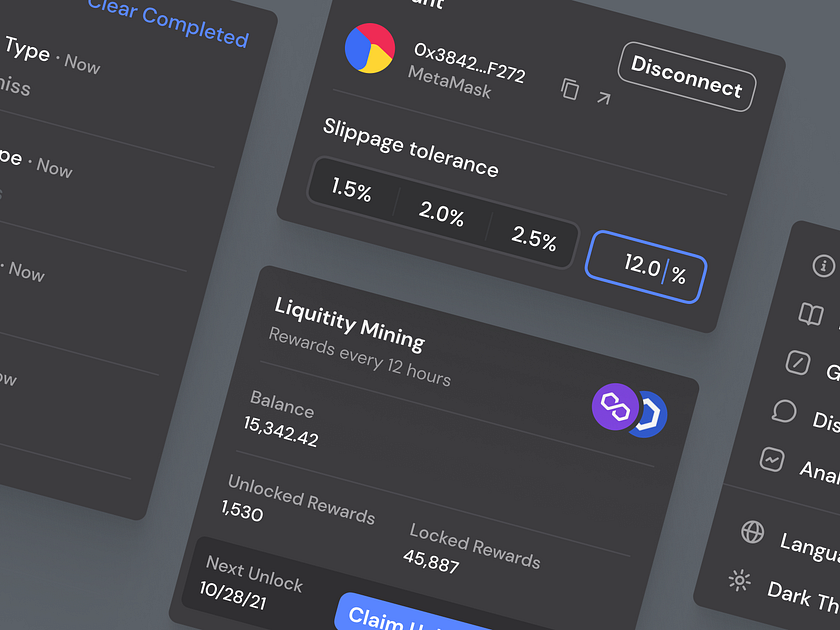Open Discord via the chat bubble icon
The height and width of the screenshot is (630, 840).
[785, 411]
